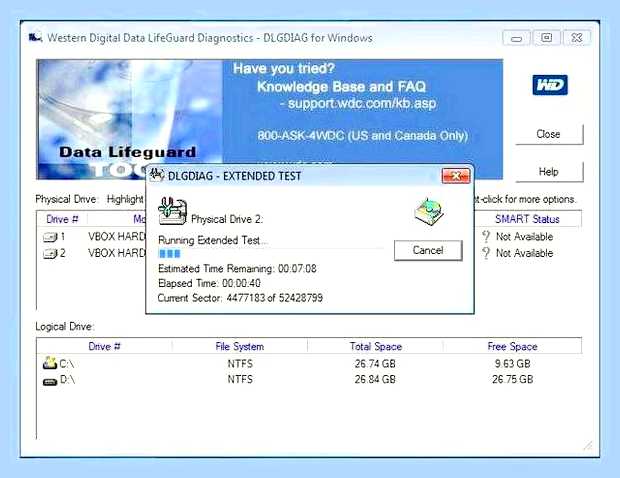Click the Knowledge Base and FAQ banner
Image resolution: width=620 pixels, height=478 pixels.
341,87
